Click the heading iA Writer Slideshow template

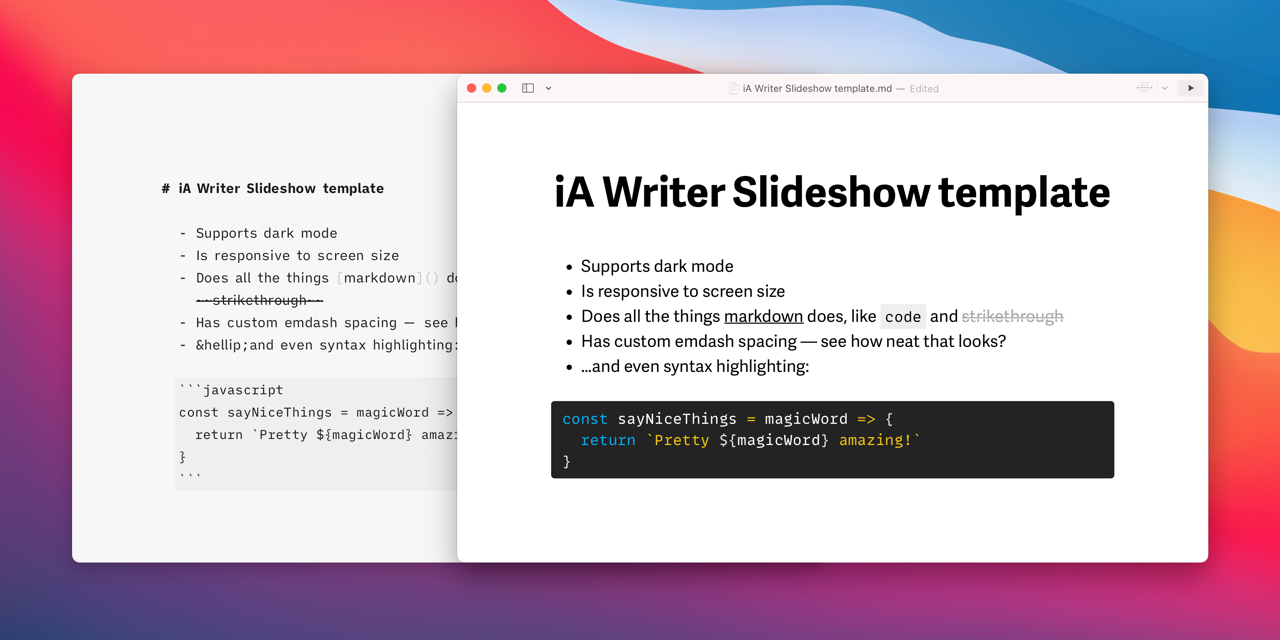click(831, 193)
